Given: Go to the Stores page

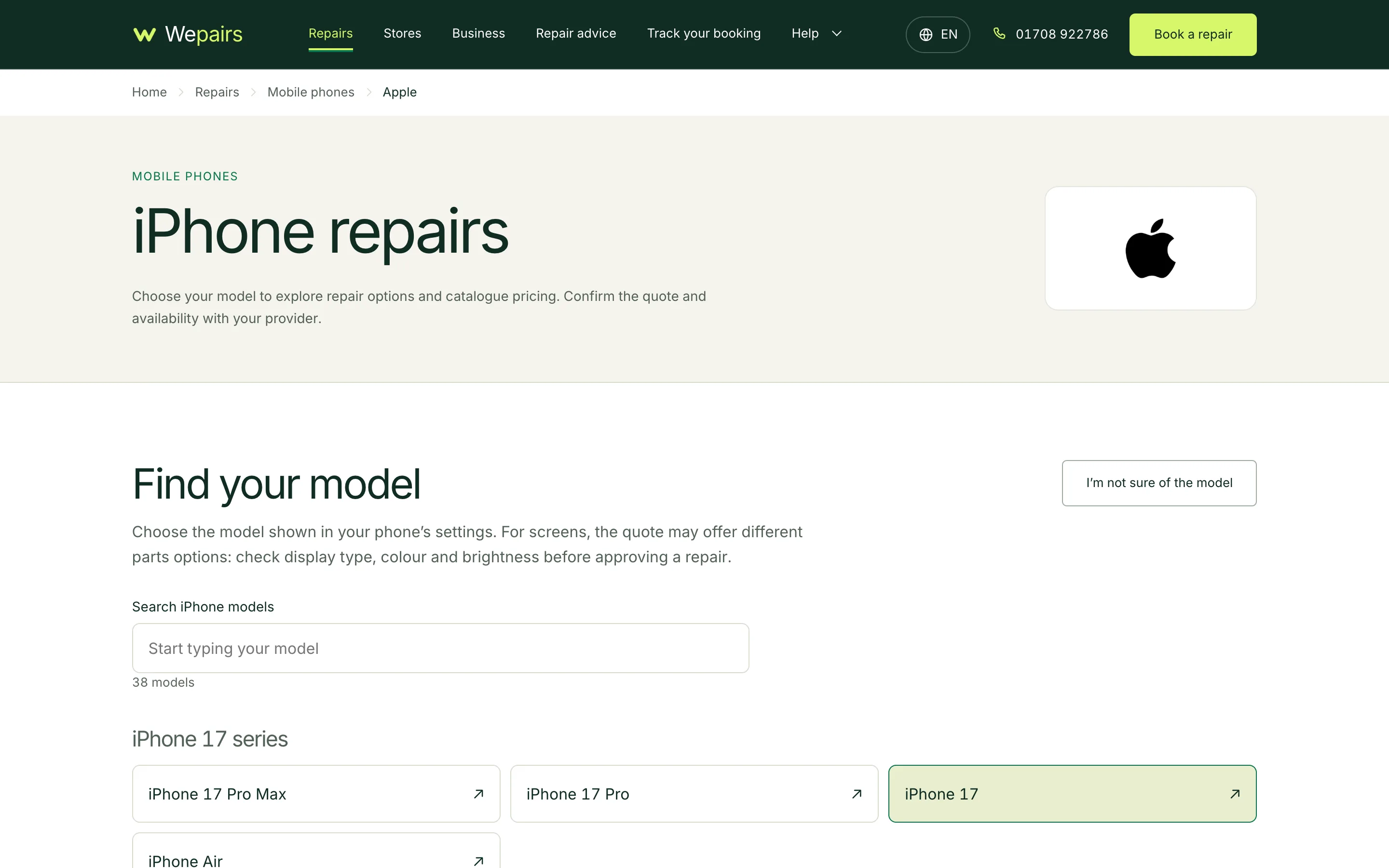Looking at the screenshot, I should tap(402, 33).
